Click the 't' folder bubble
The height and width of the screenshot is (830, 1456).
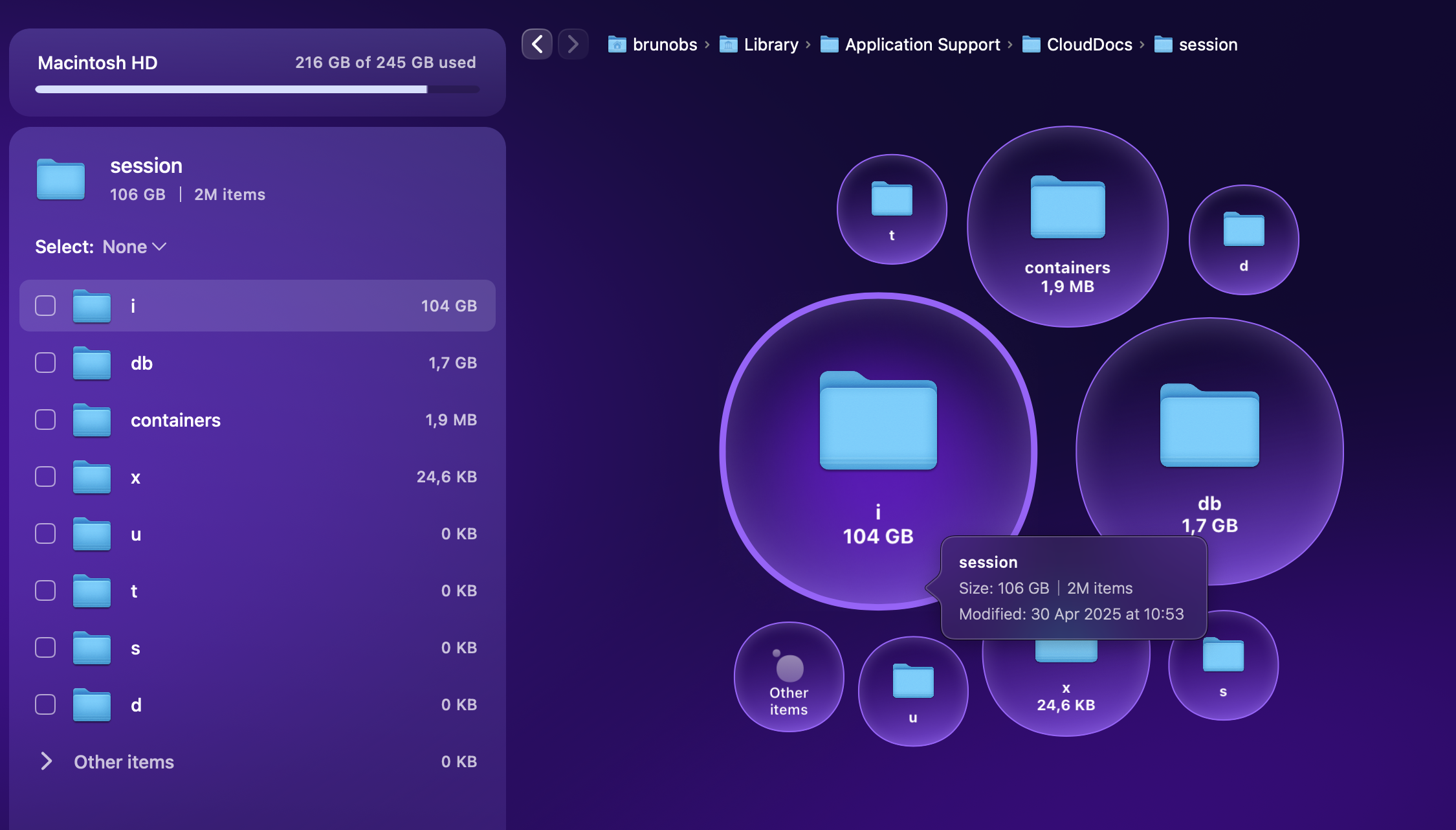point(892,208)
